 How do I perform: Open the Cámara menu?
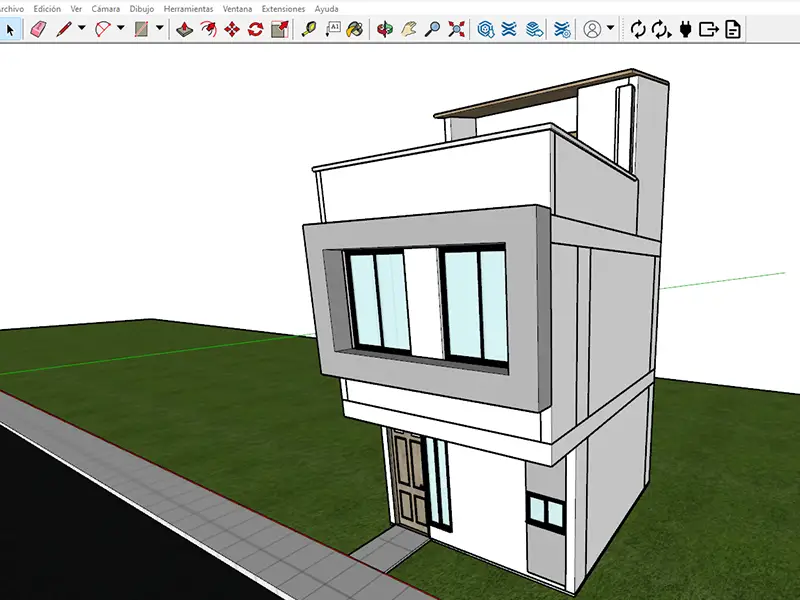[105, 8]
